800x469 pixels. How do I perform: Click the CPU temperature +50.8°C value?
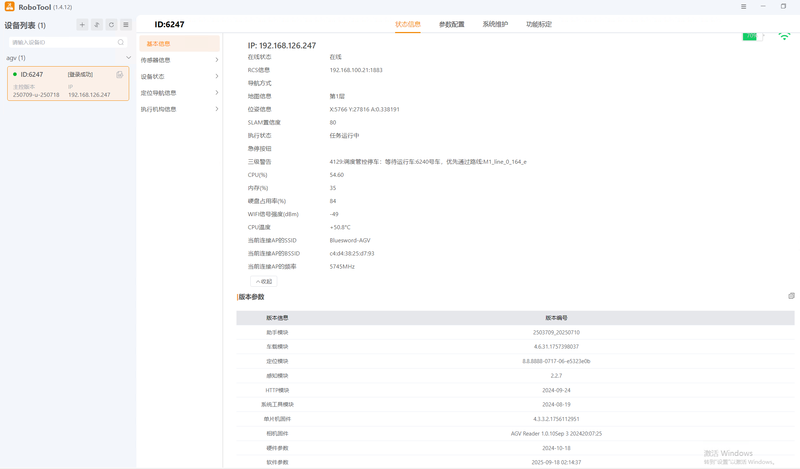pyautogui.click(x=340, y=227)
